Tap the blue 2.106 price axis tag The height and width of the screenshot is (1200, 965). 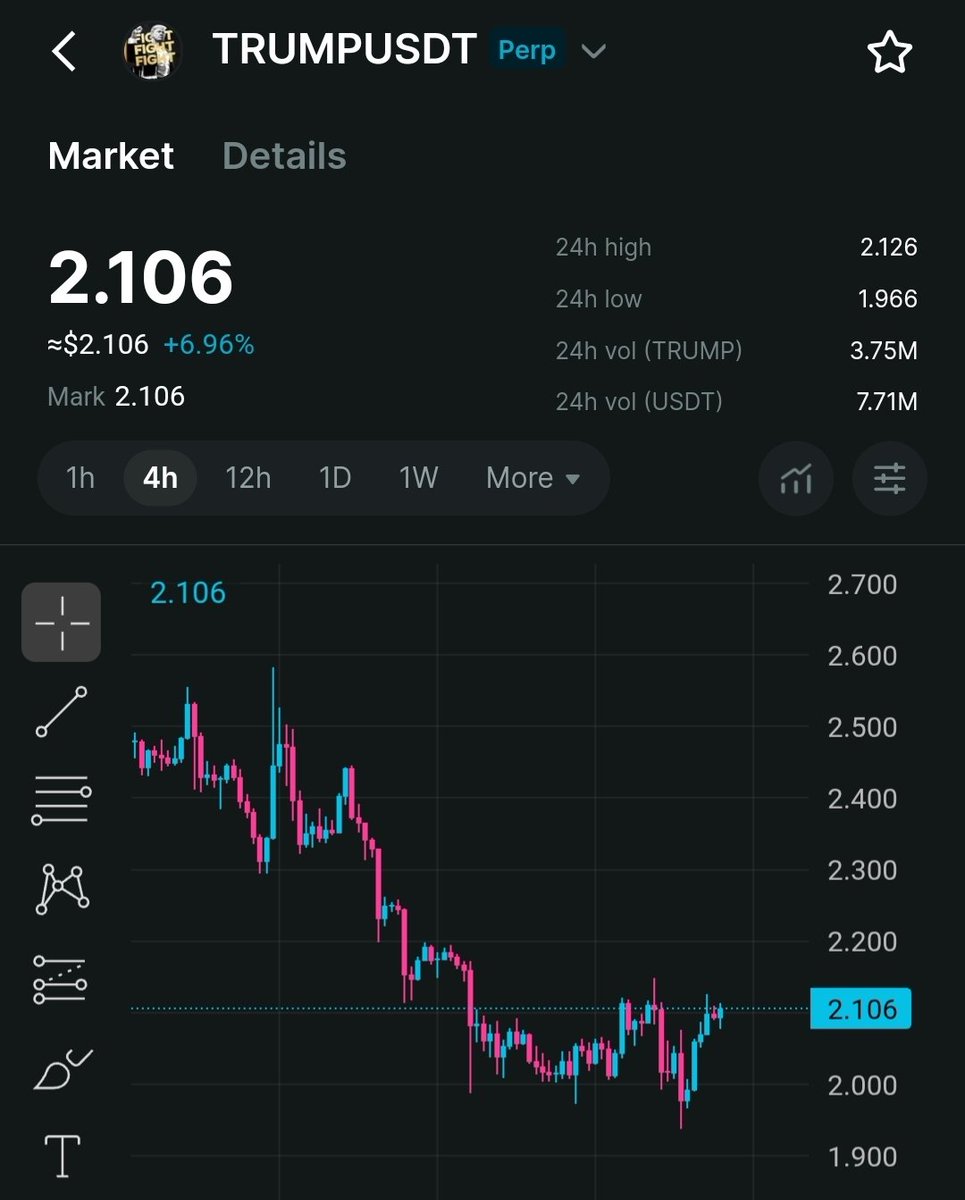(x=861, y=1009)
